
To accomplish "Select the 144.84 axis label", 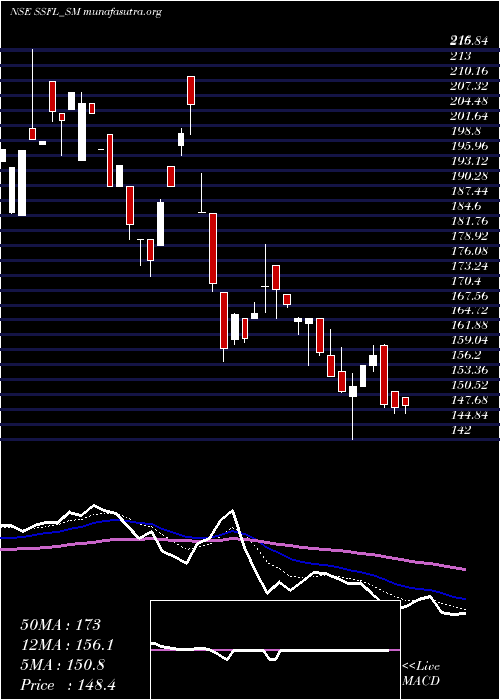I will [469, 415].
